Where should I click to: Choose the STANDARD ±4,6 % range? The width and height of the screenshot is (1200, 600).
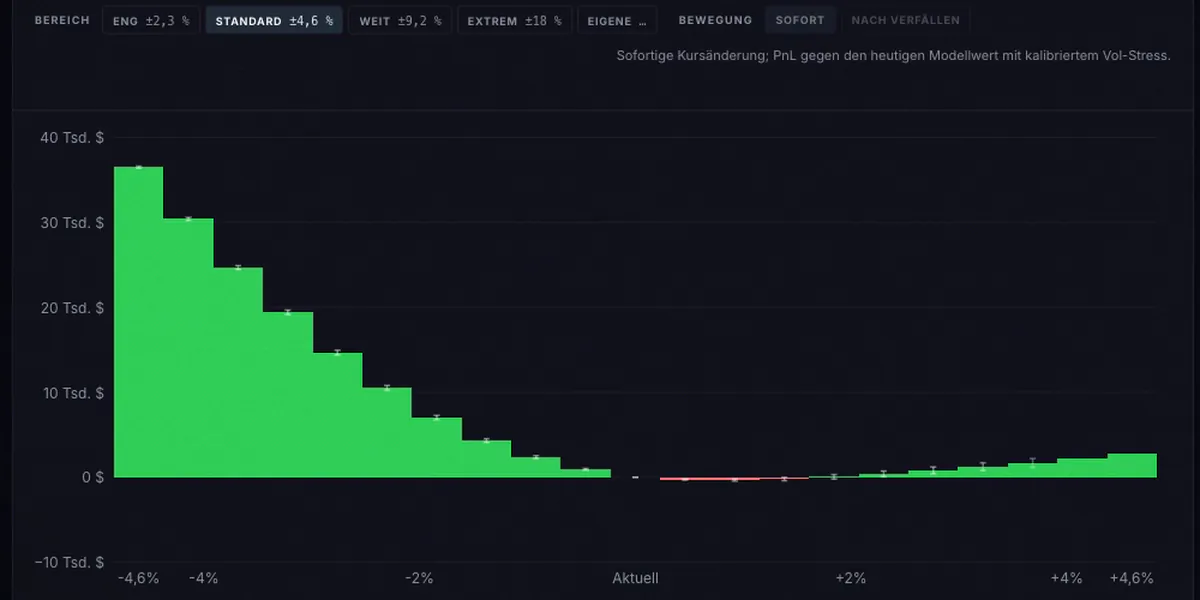(274, 20)
